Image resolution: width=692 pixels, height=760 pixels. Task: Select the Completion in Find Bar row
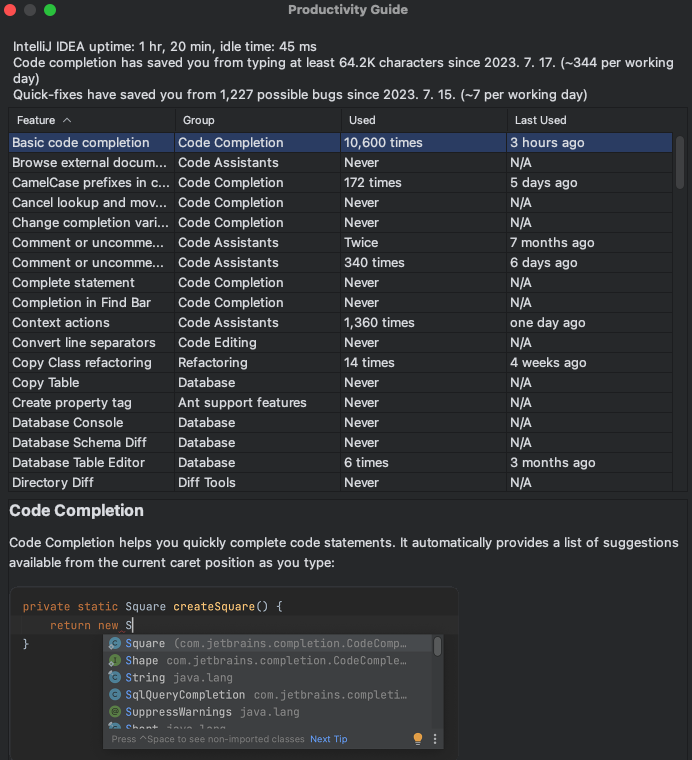point(340,302)
